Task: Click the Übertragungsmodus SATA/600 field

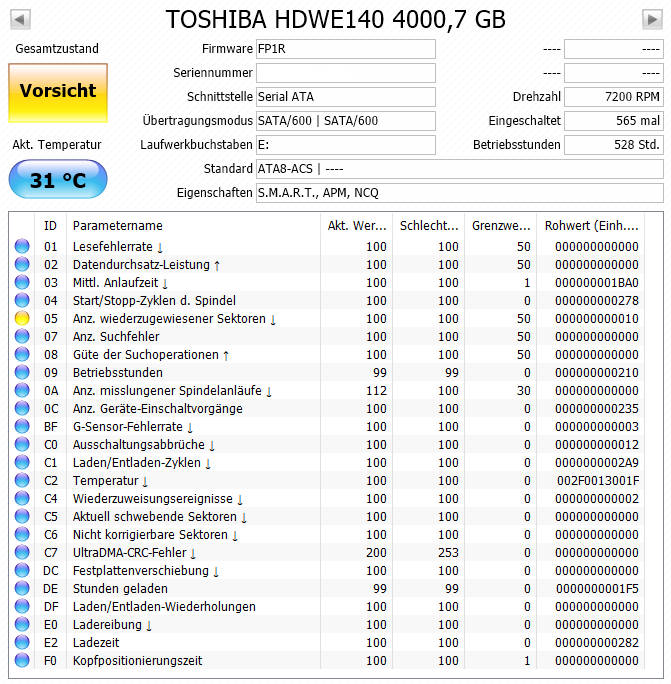Action: [346, 121]
